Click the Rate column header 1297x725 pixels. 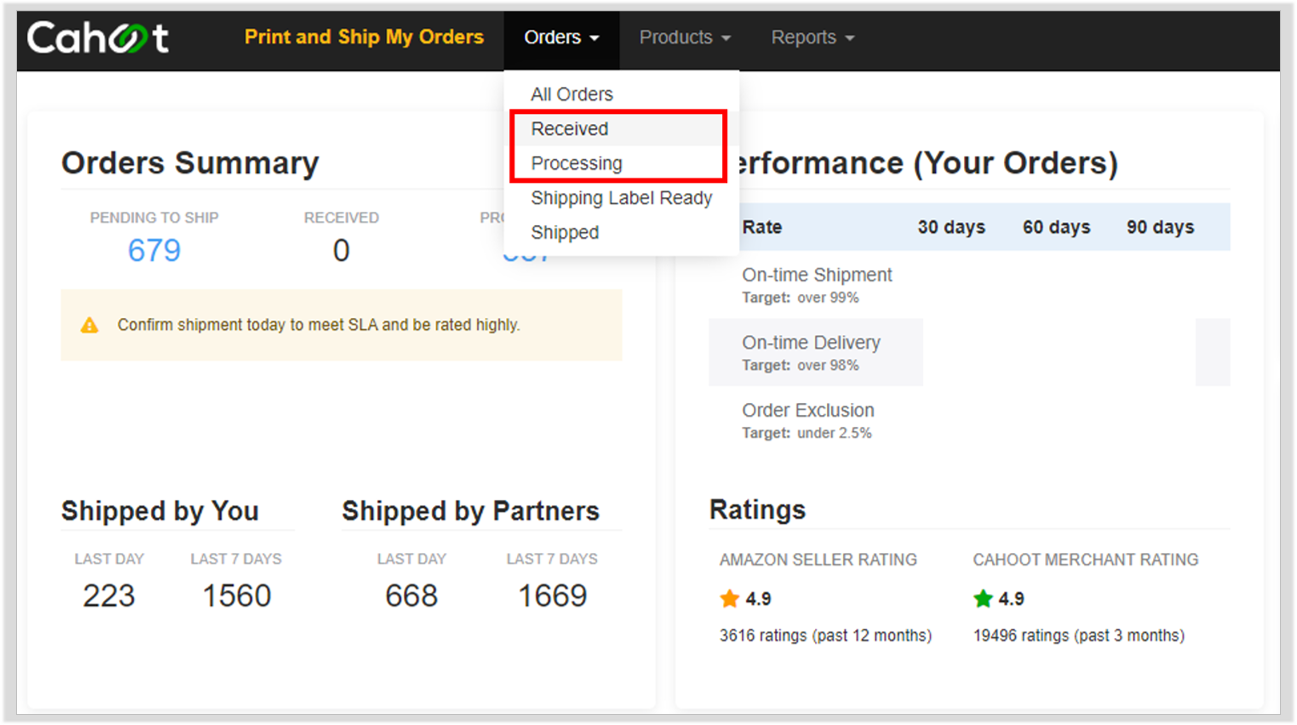click(x=762, y=227)
